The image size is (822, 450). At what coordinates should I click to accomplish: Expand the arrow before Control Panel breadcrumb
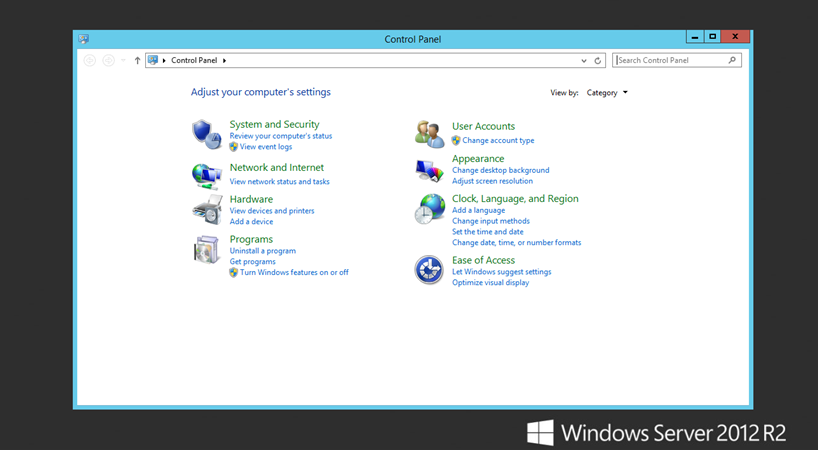[164, 61]
